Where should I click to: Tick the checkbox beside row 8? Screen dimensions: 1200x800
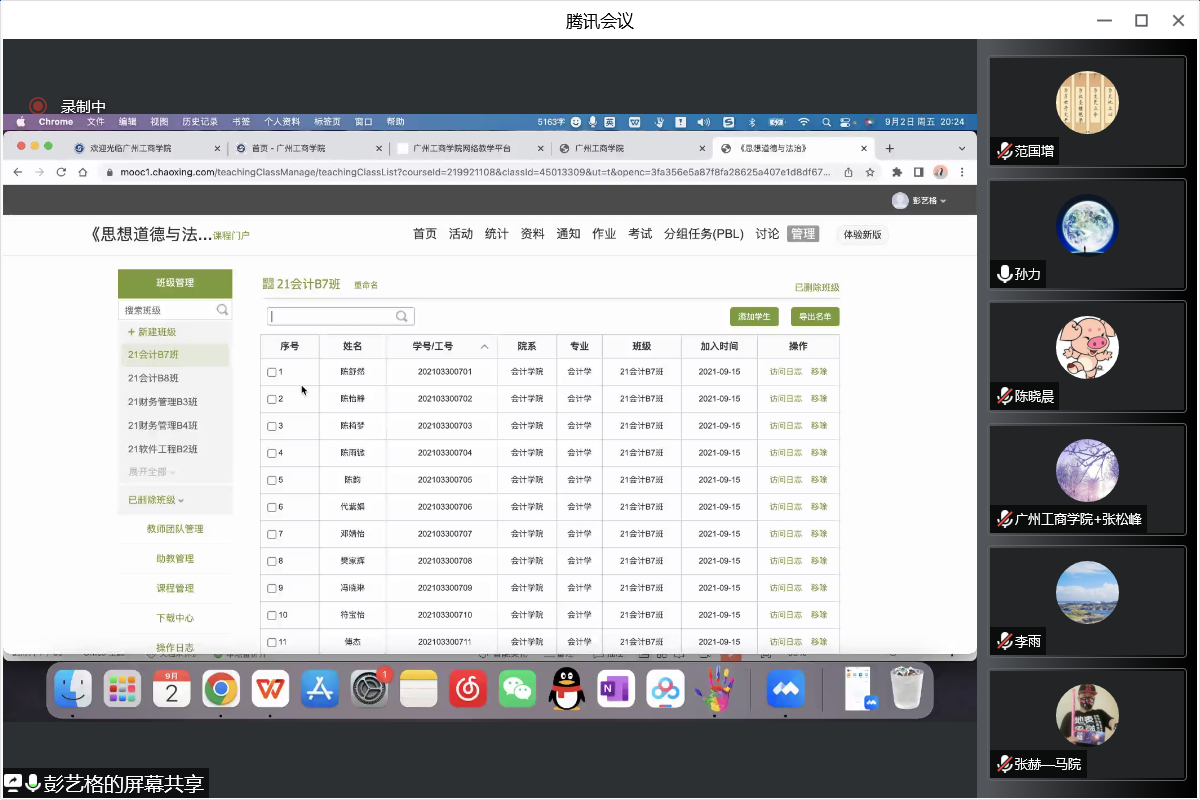point(272,561)
